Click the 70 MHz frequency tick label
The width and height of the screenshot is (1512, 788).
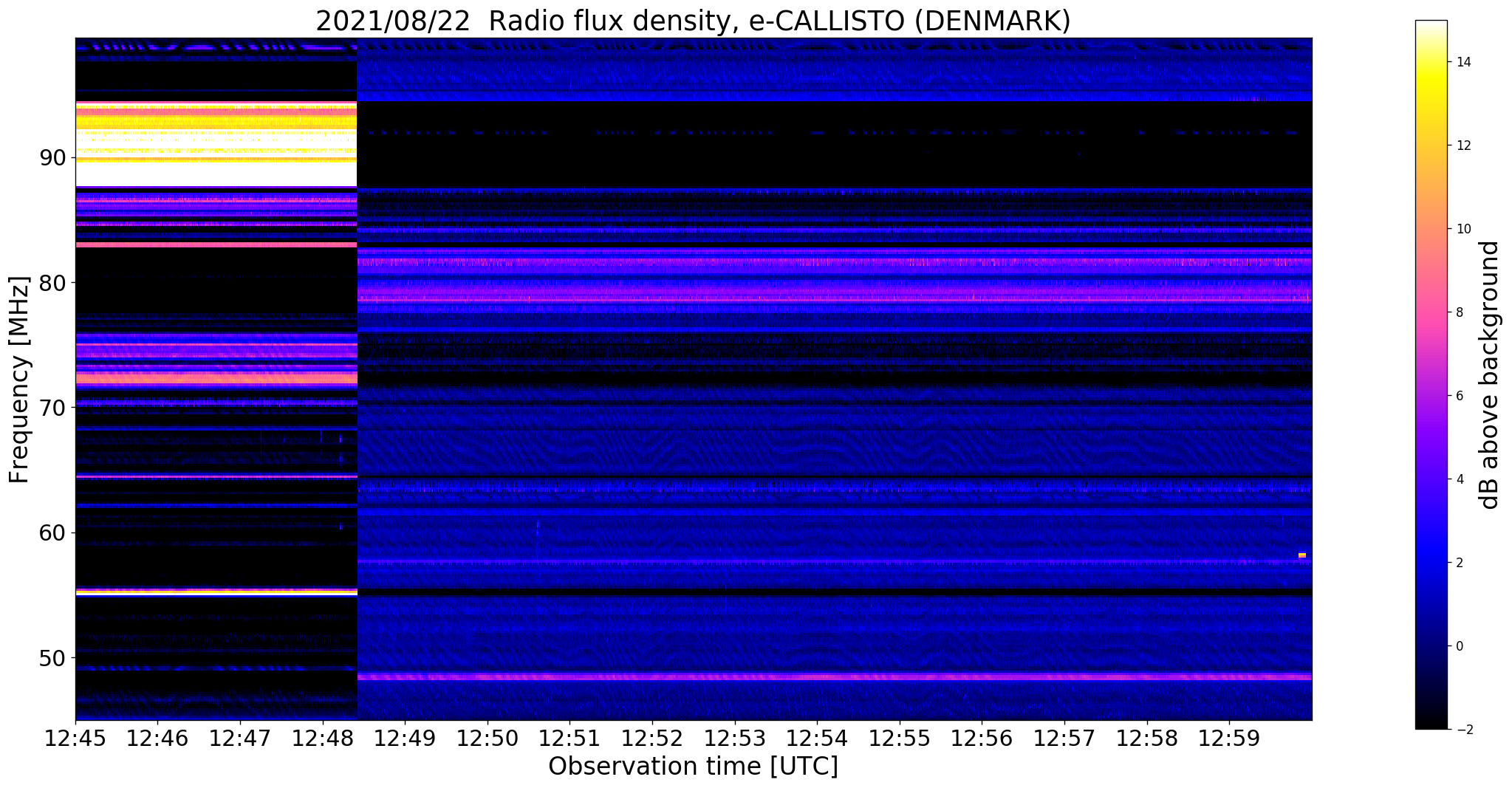tap(53, 408)
